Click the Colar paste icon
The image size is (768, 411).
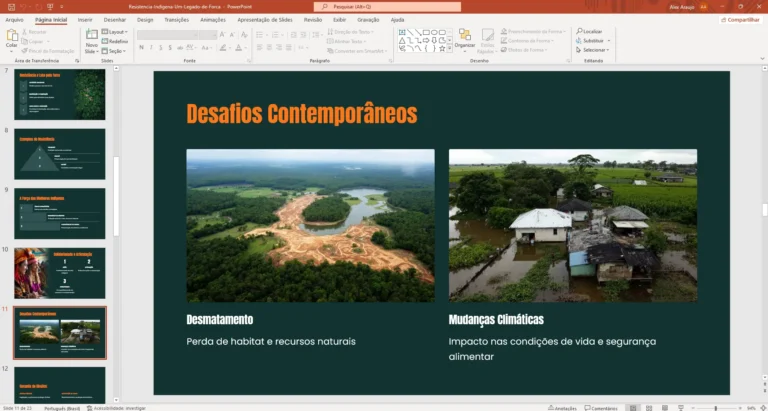12,35
